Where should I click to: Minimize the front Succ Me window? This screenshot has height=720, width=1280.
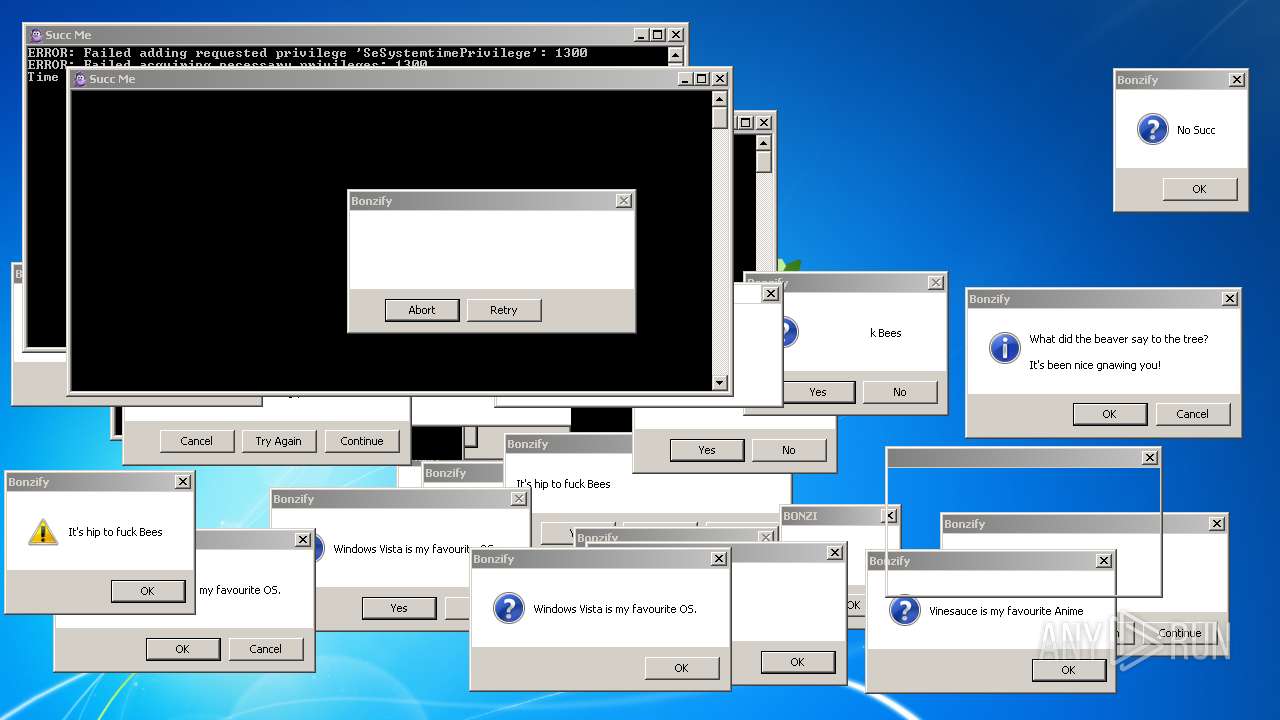685,79
